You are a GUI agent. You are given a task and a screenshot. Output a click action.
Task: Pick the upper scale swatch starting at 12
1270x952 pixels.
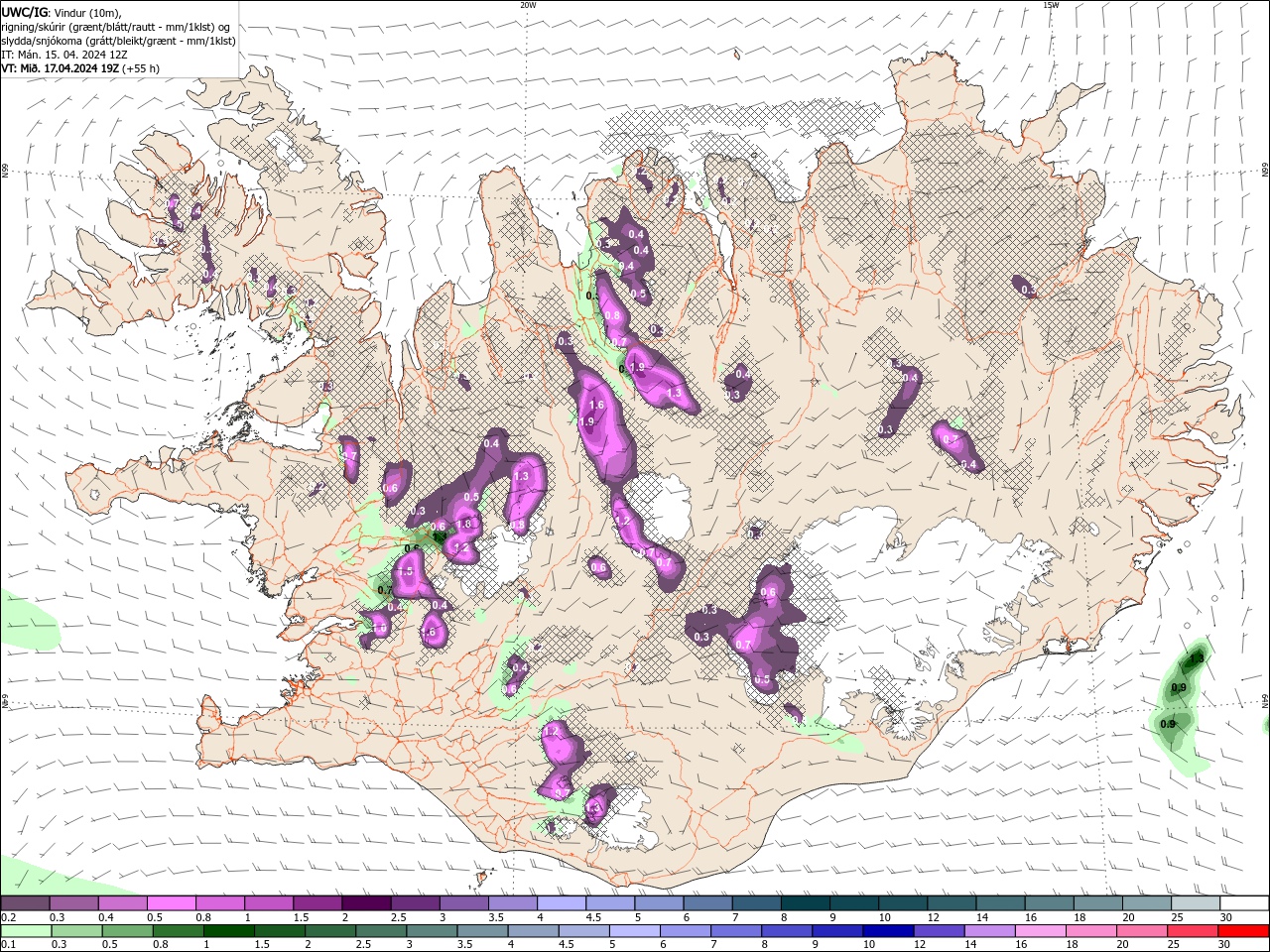click(x=952, y=903)
